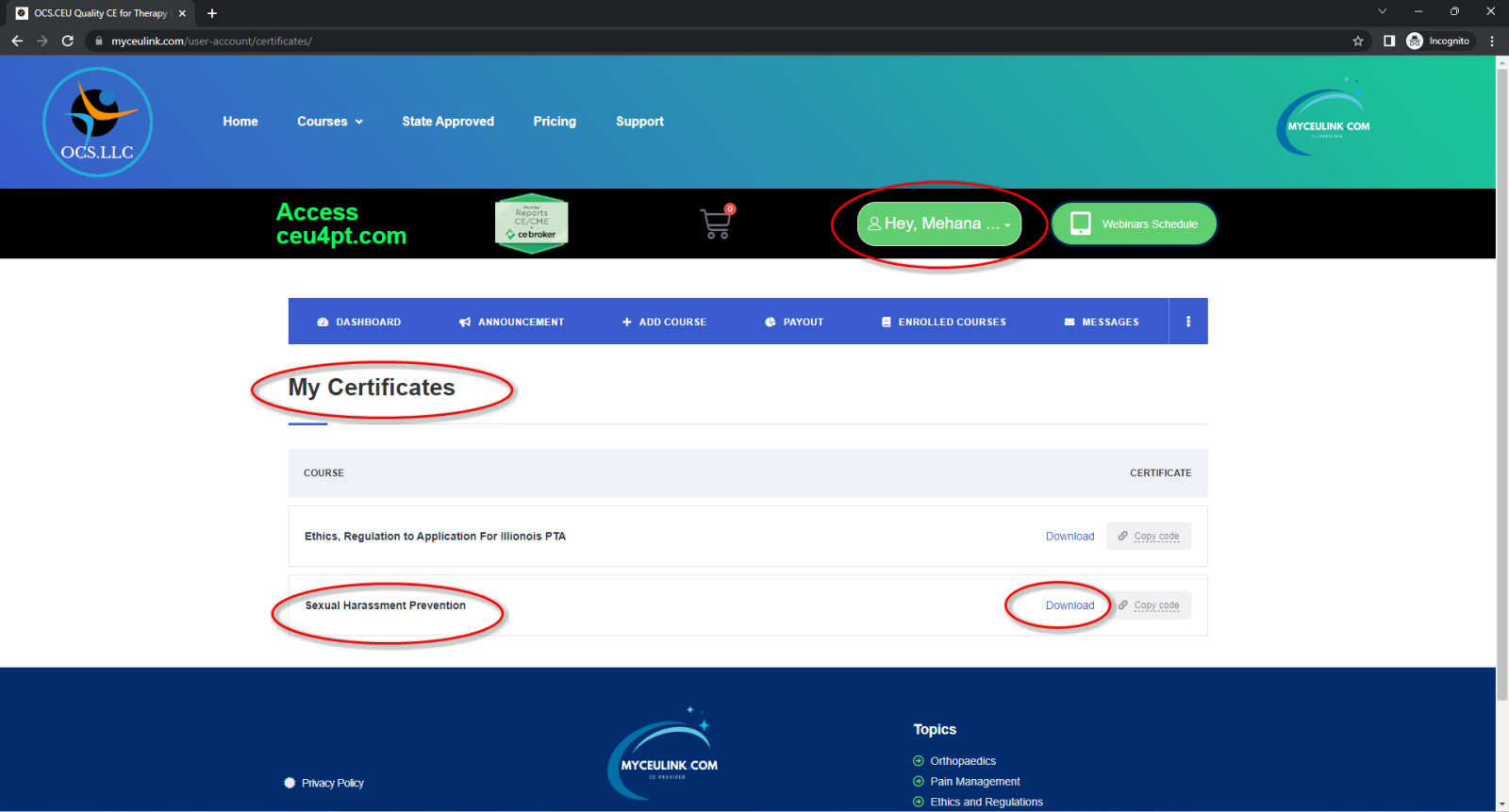Download the Sexual Harassment Prevention certificate
This screenshot has width=1509, height=812.
point(1070,605)
